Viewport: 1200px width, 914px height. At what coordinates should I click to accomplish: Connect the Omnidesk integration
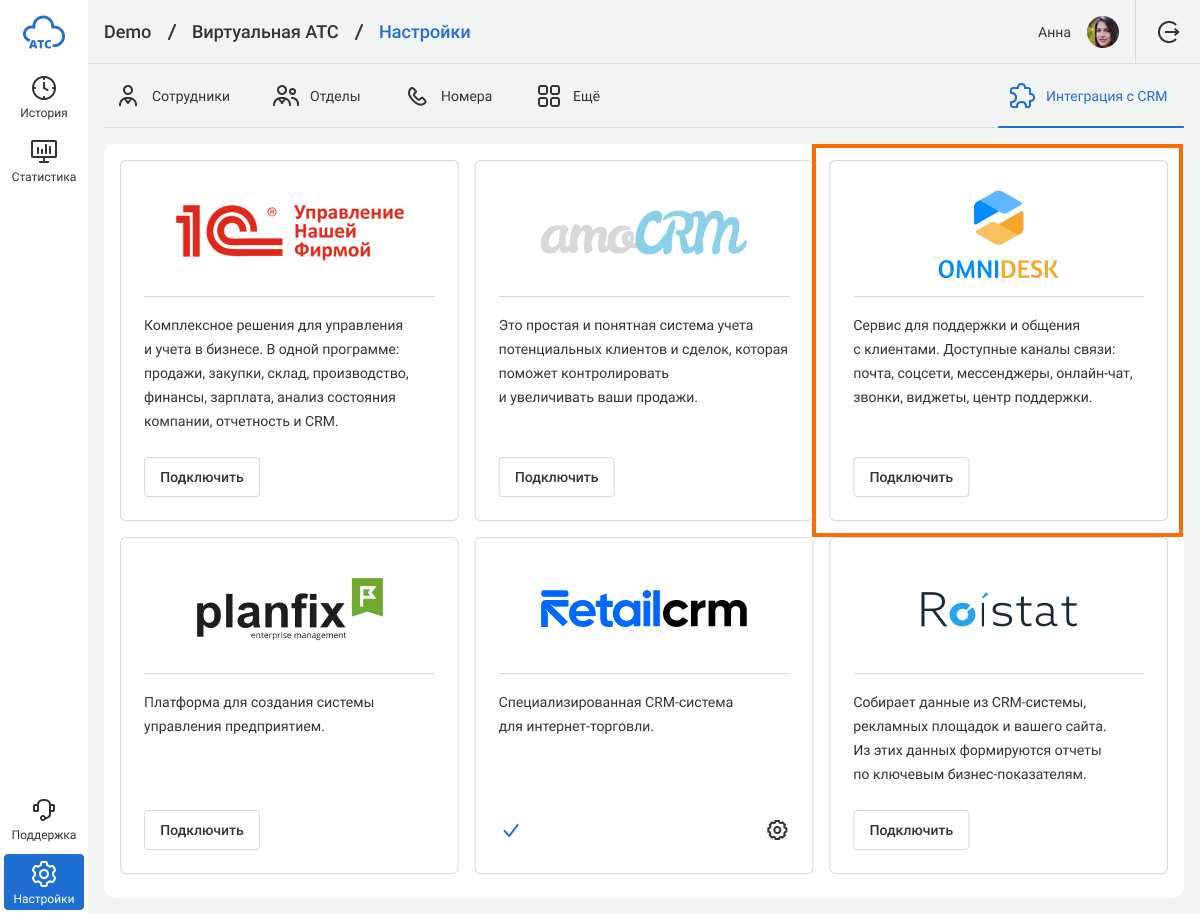911,477
